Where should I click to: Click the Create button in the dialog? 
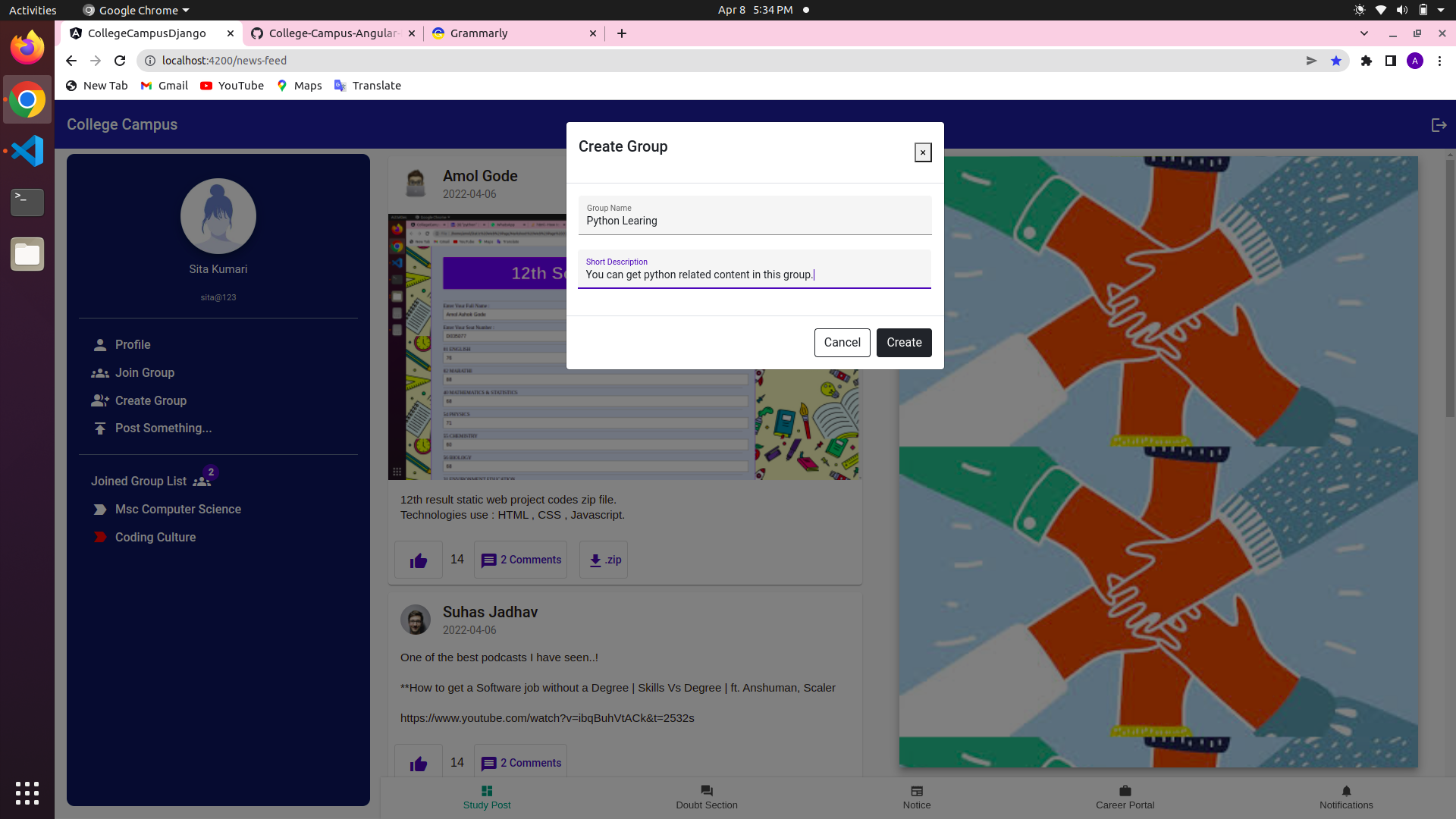point(904,343)
